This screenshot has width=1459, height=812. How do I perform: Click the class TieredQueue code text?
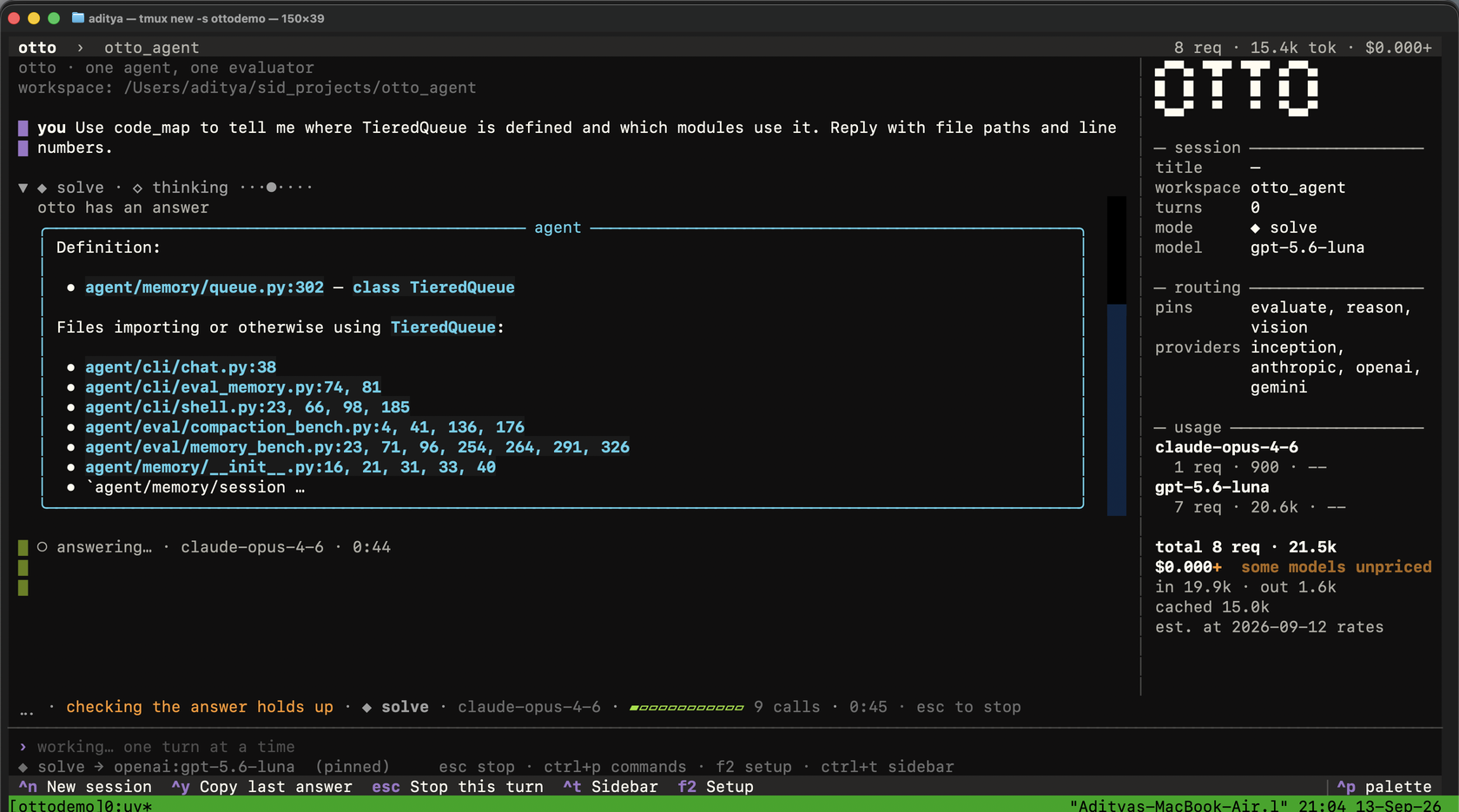coord(433,287)
